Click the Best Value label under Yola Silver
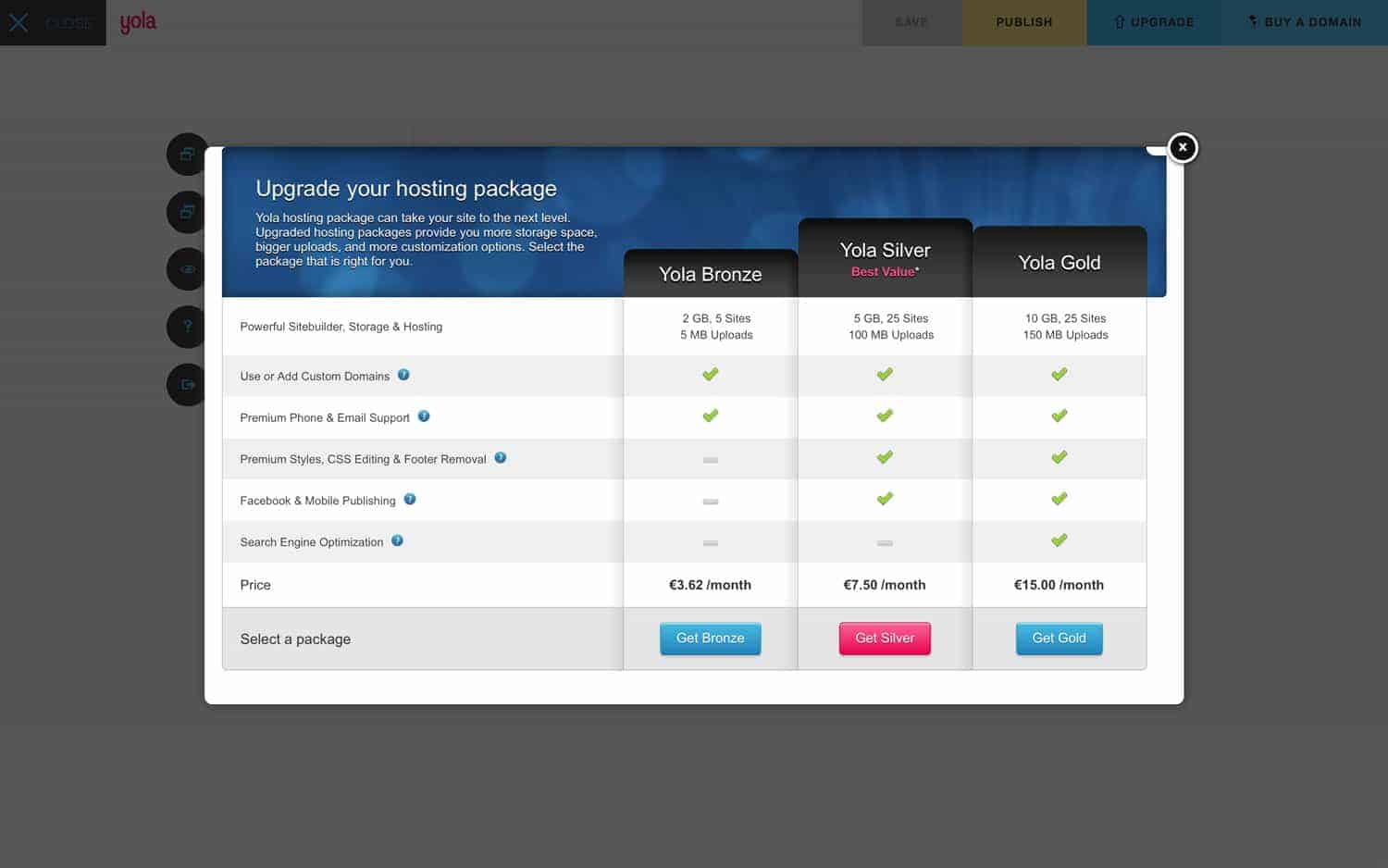This screenshot has height=868, width=1388. pyautogui.click(x=885, y=272)
